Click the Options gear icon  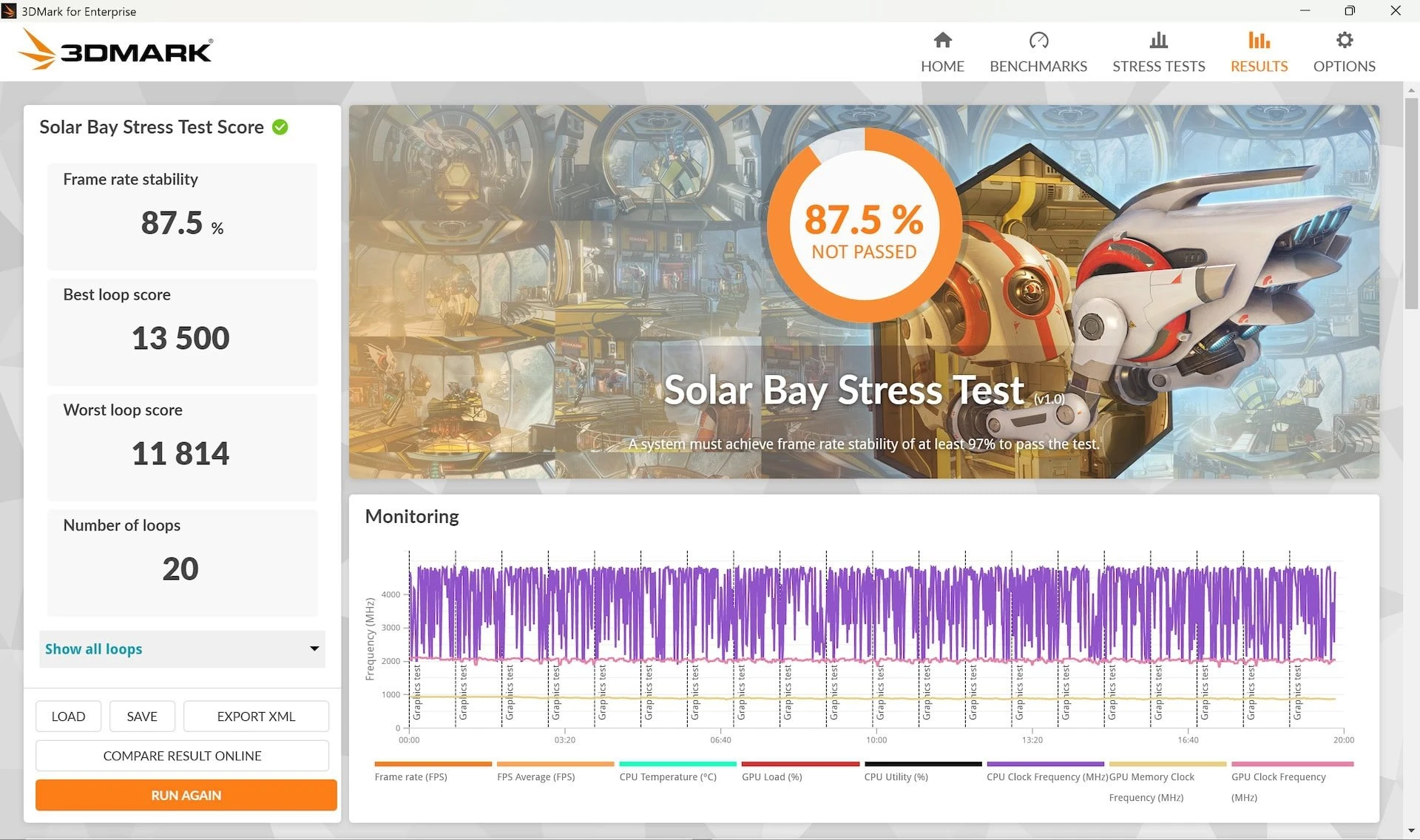1344,40
